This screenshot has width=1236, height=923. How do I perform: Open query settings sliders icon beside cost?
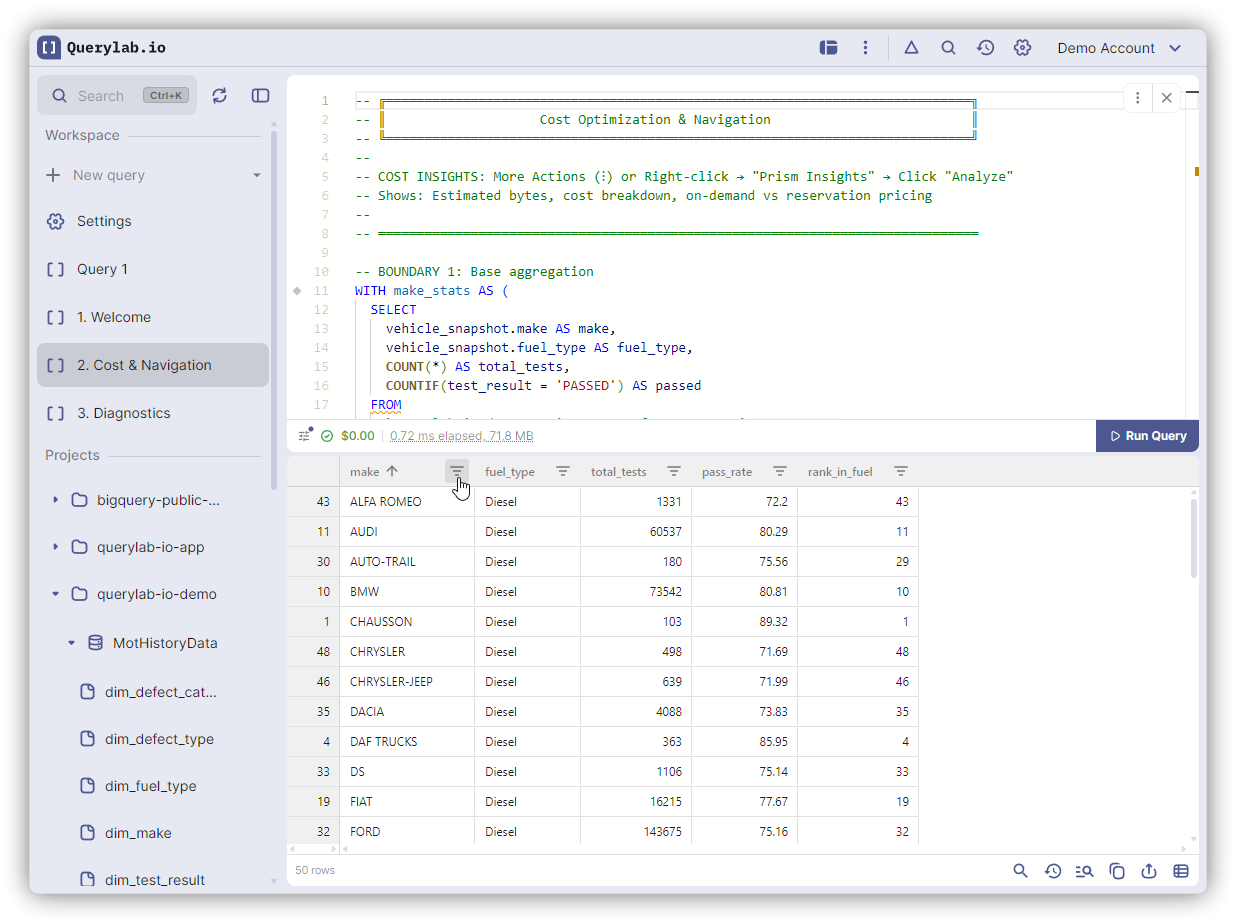click(305, 436)
